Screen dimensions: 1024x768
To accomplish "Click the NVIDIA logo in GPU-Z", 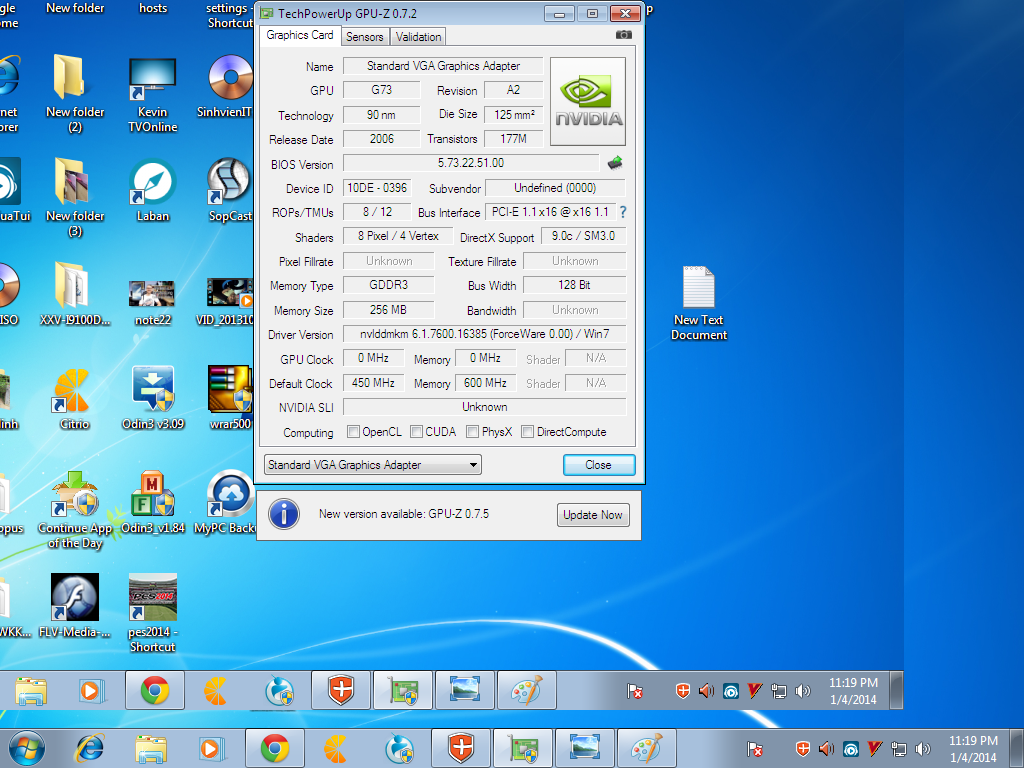I will click(x=588, y=102).
